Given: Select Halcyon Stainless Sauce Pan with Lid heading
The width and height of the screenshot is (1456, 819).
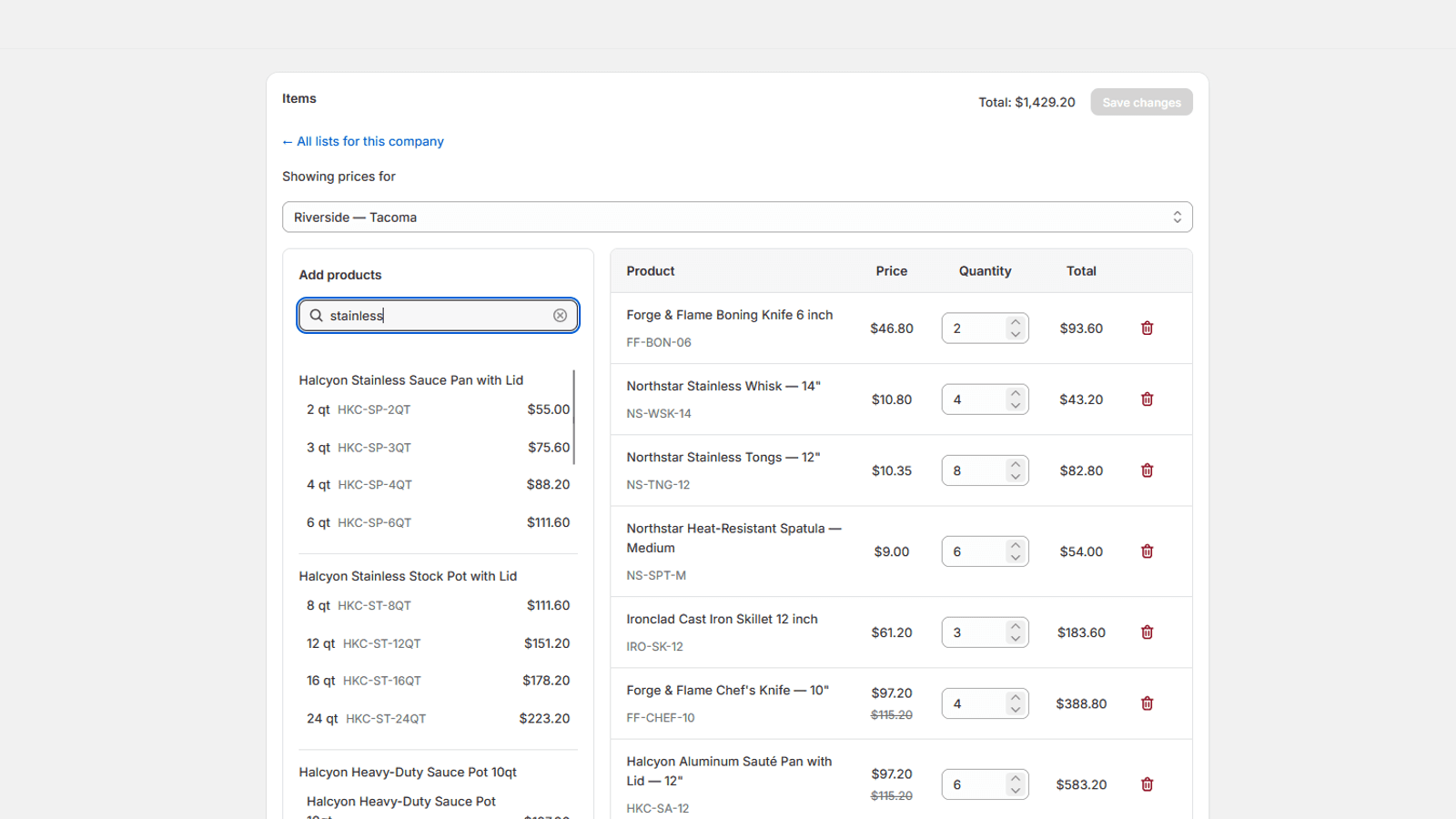Looking at the screenshot, I should point(411,380).
